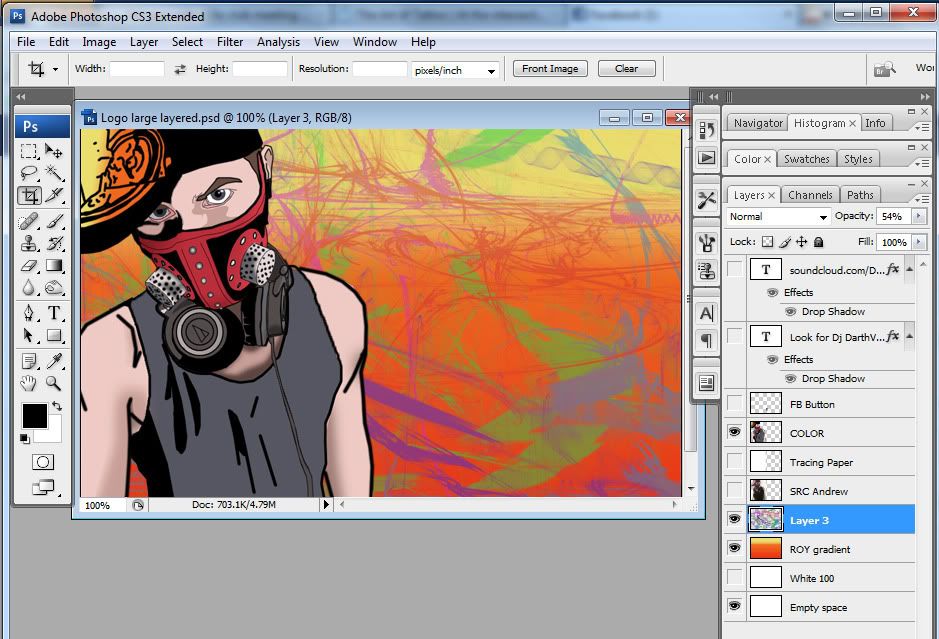
Task: Lock all layer properties
Action: coord(819,242)
